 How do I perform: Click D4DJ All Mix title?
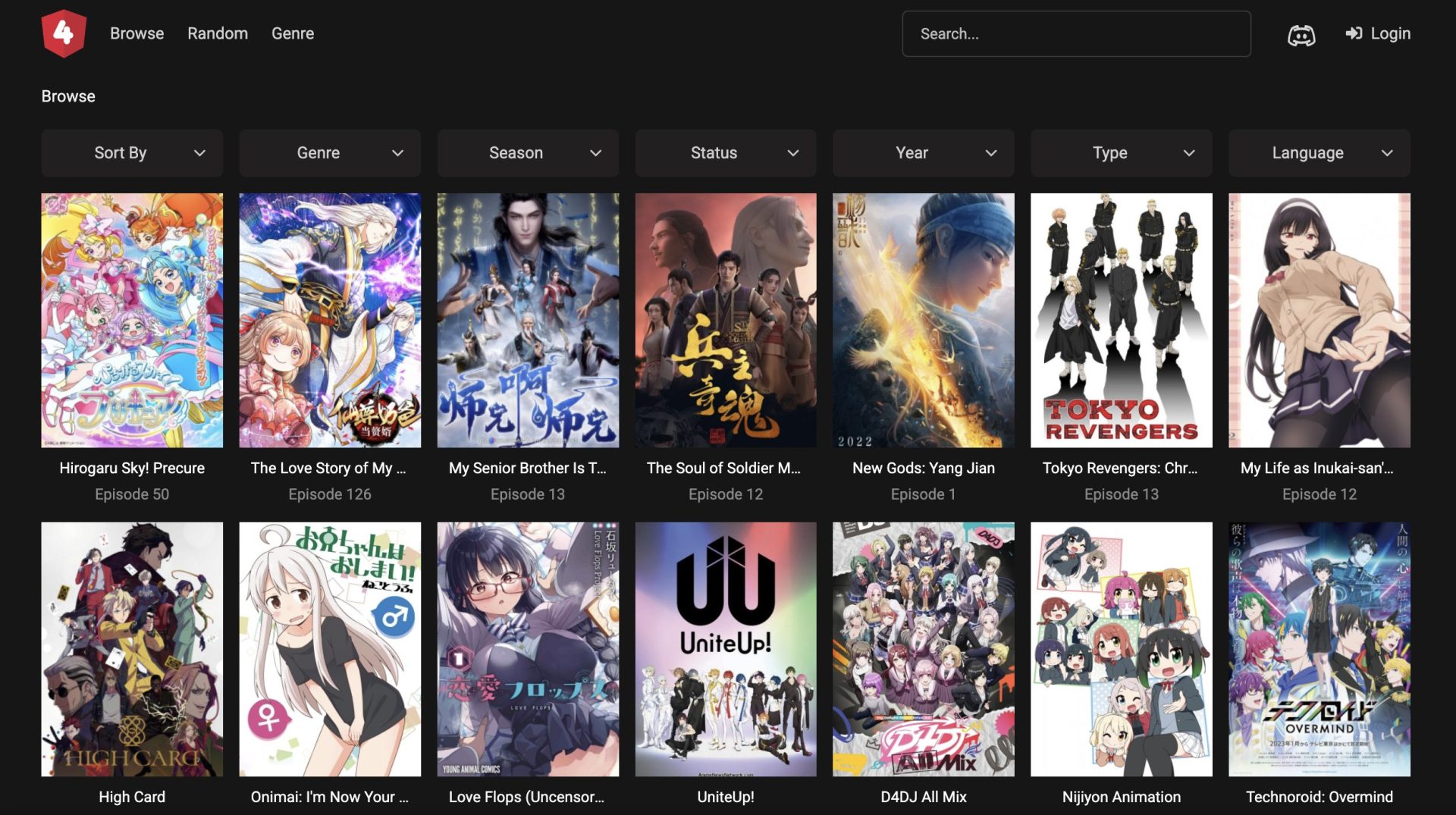(x=924, y=797)
